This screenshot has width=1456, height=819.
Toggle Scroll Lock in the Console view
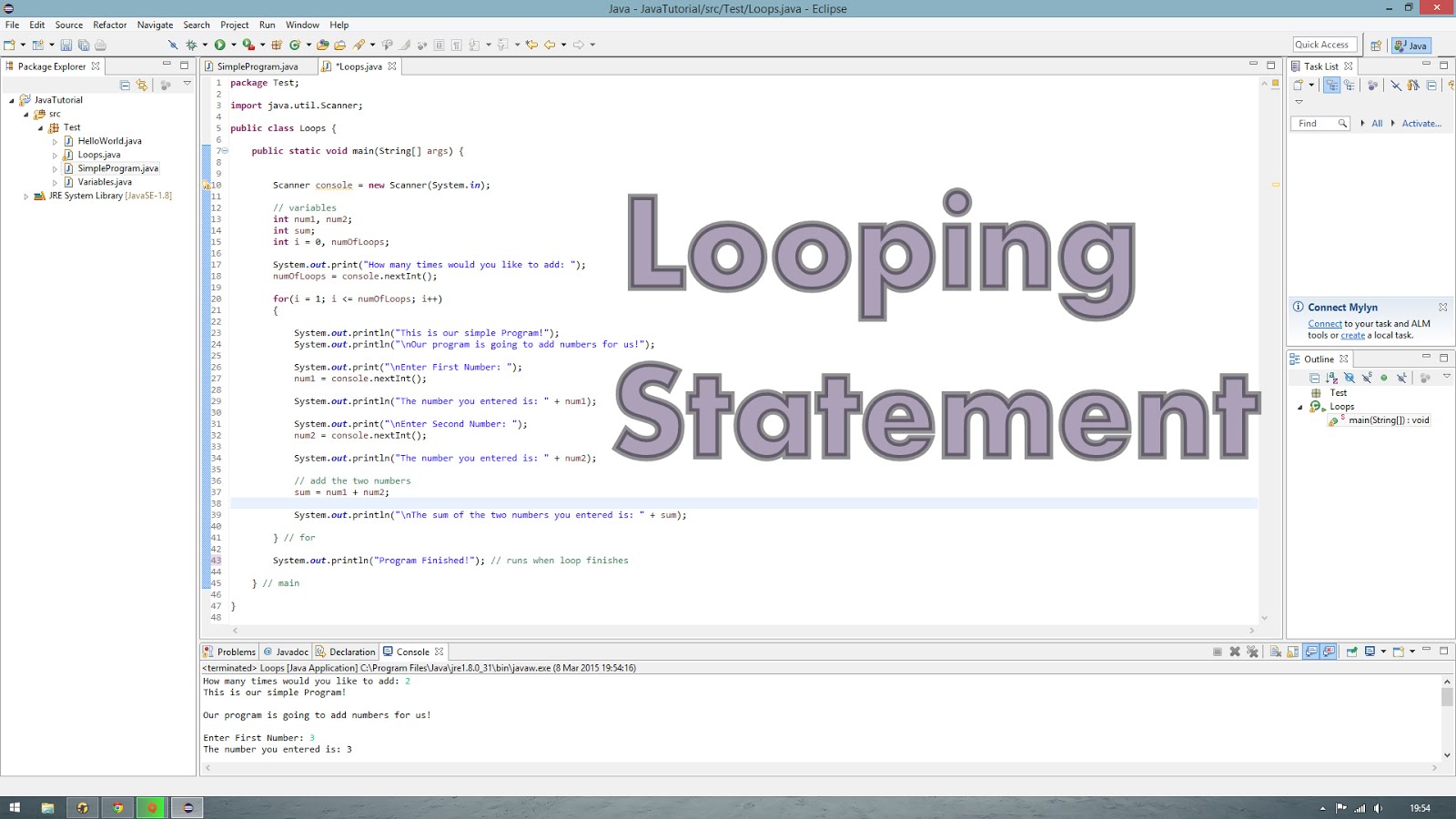point(1292,652)
